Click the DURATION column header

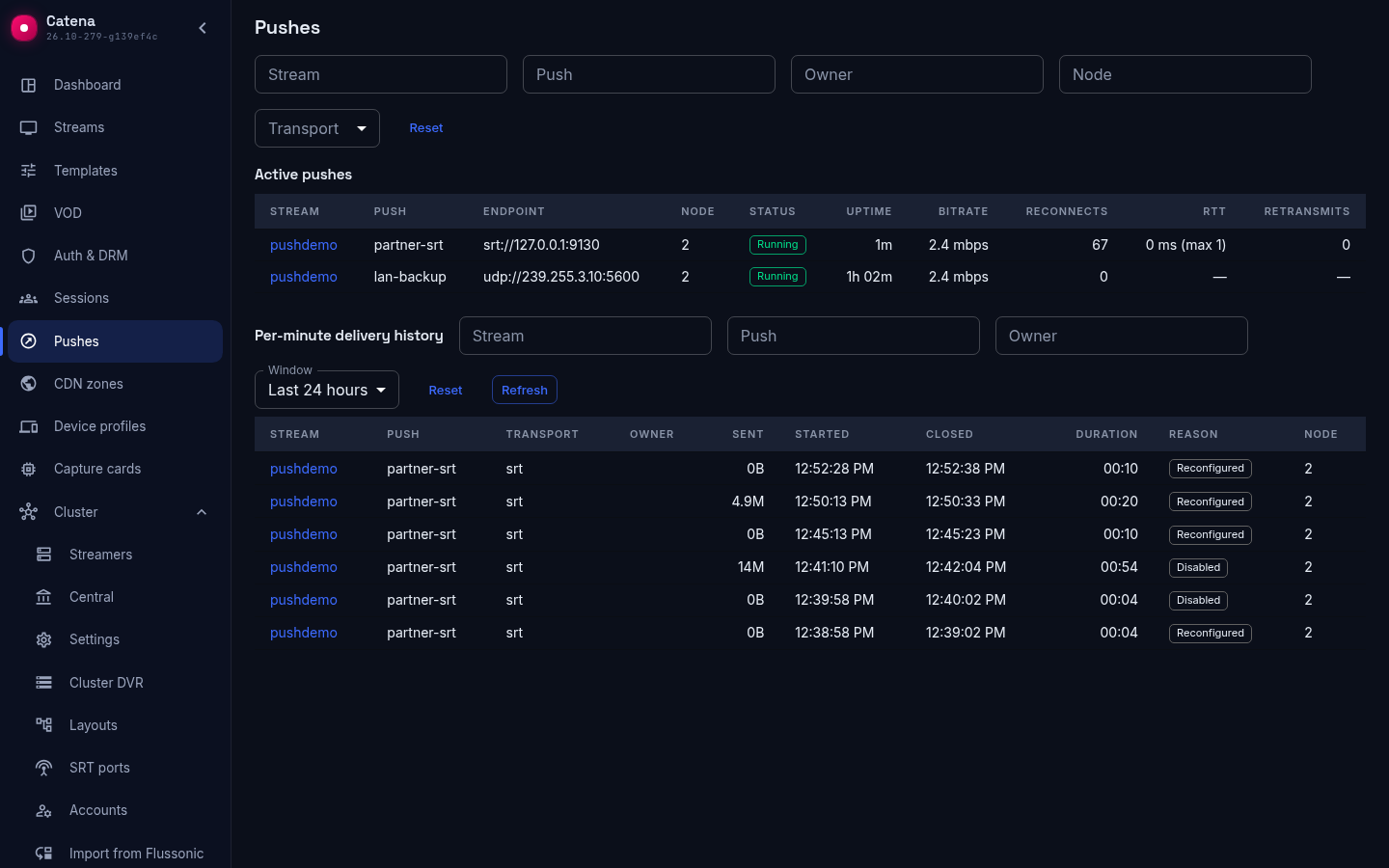1106,434
